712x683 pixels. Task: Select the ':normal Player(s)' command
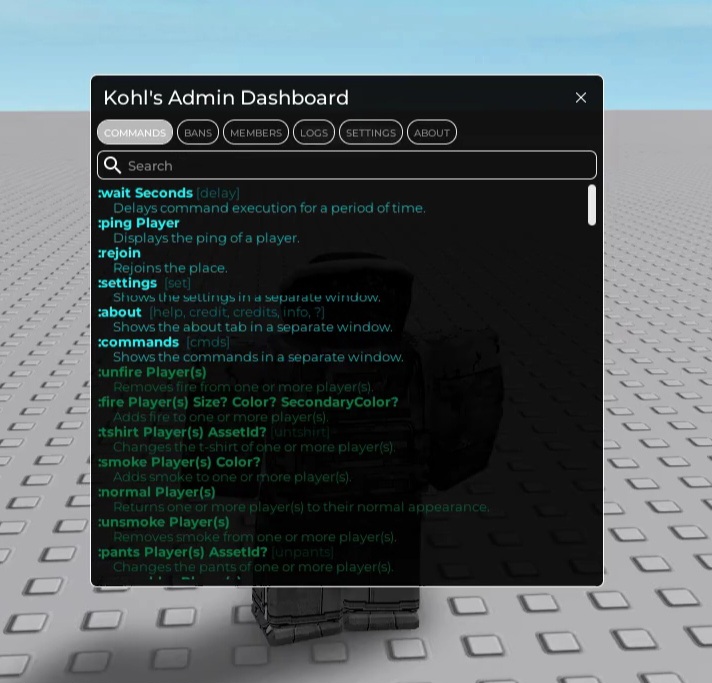pos(157,492)
